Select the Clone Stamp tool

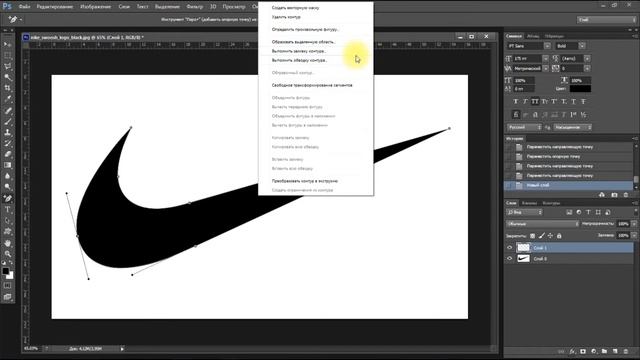8,133
